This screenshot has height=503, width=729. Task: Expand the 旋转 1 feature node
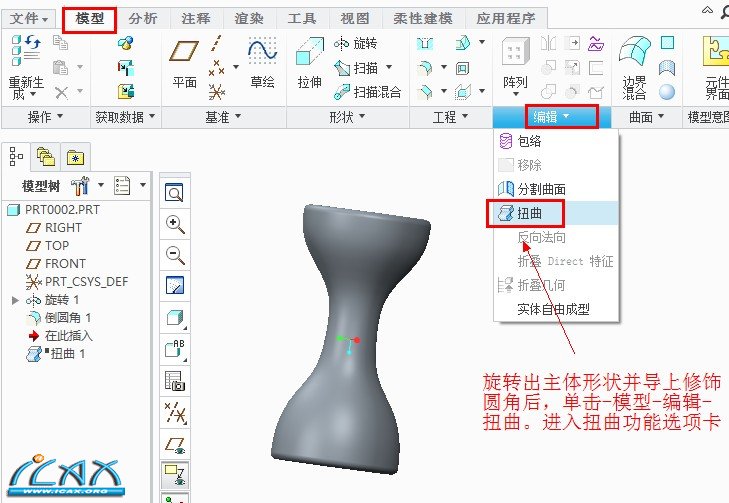(15, 300)
